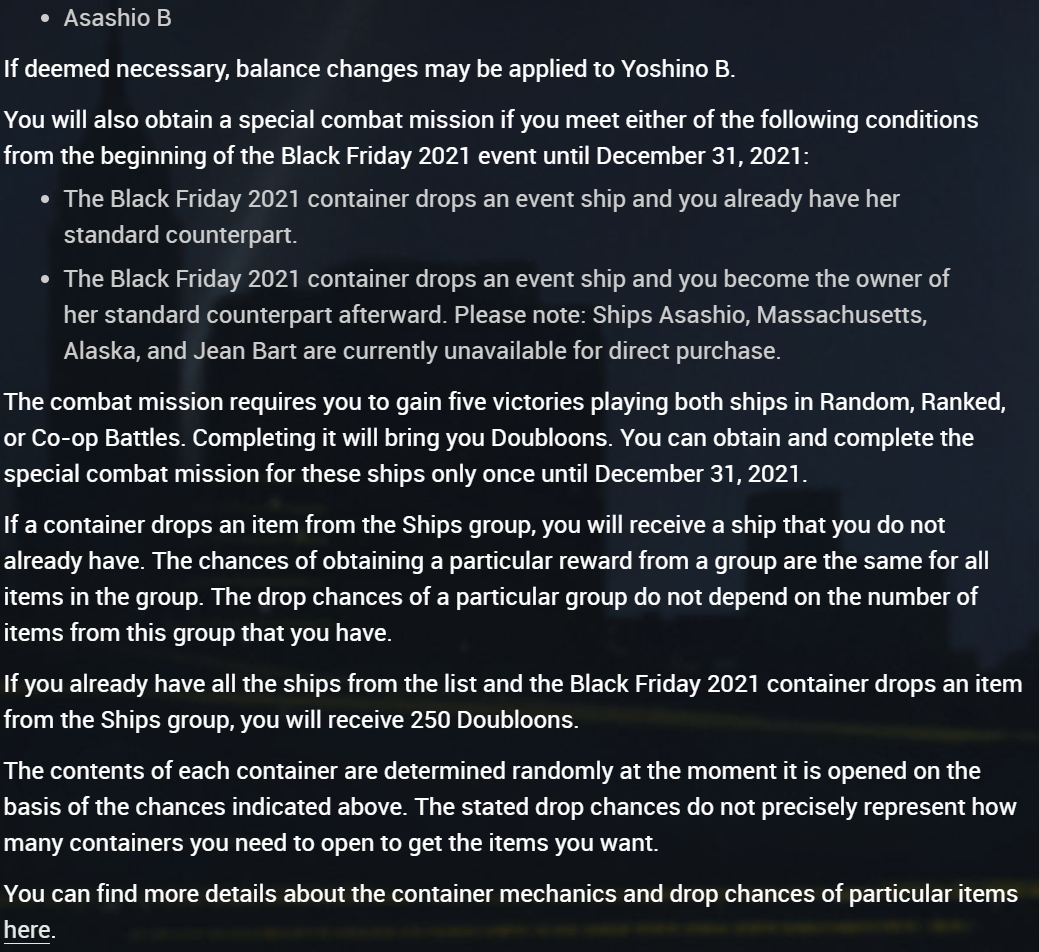
Task: Click the Yoshino B balance changes sentence
Action: pos(369,69)
